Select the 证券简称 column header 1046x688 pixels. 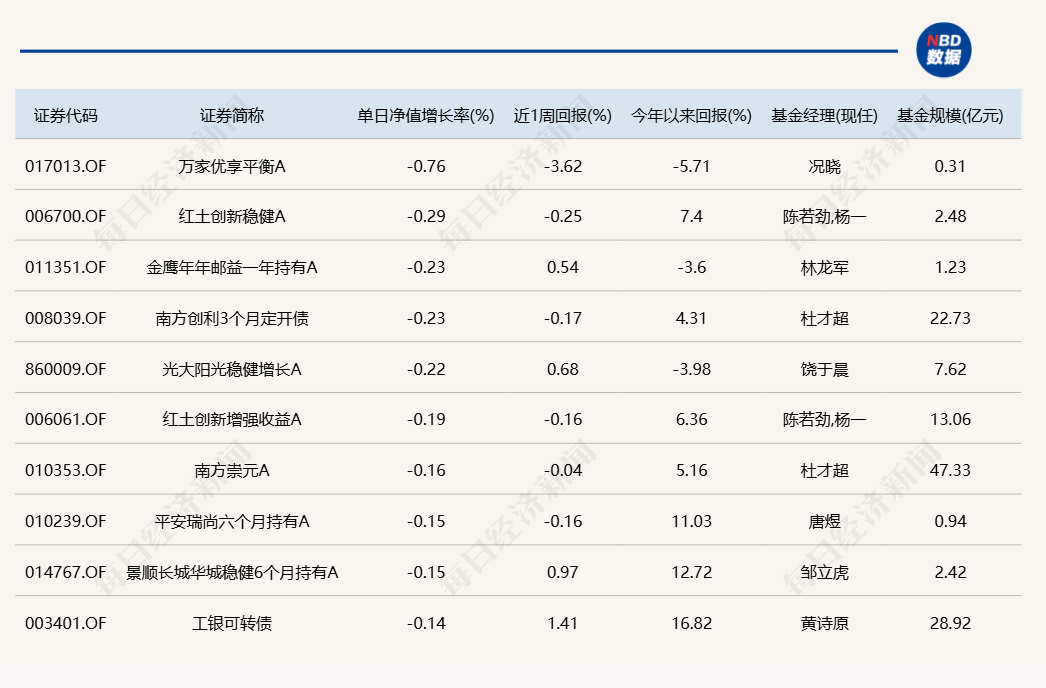pos(231,115)
